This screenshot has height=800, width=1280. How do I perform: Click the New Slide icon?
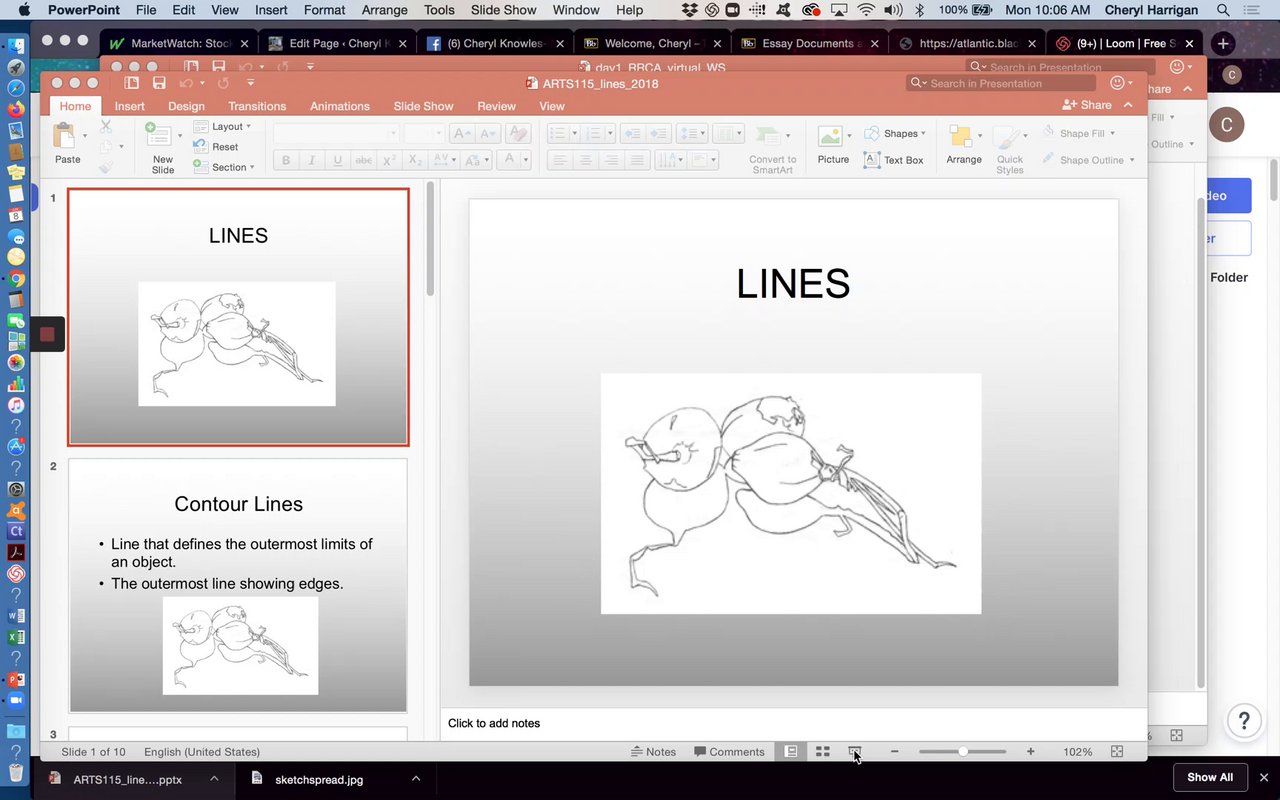tap(160, 145)
